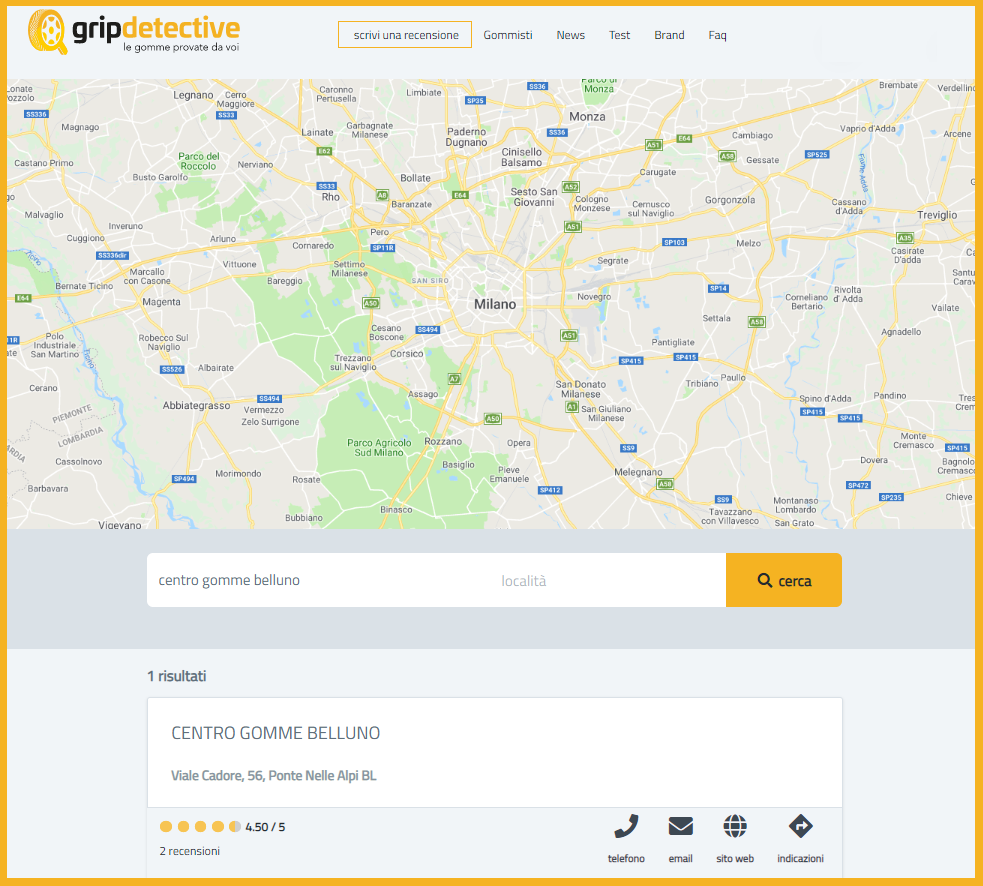Click the indicazioni directions icon
This screenshot has width=983, height=886.
pos(800,827)
